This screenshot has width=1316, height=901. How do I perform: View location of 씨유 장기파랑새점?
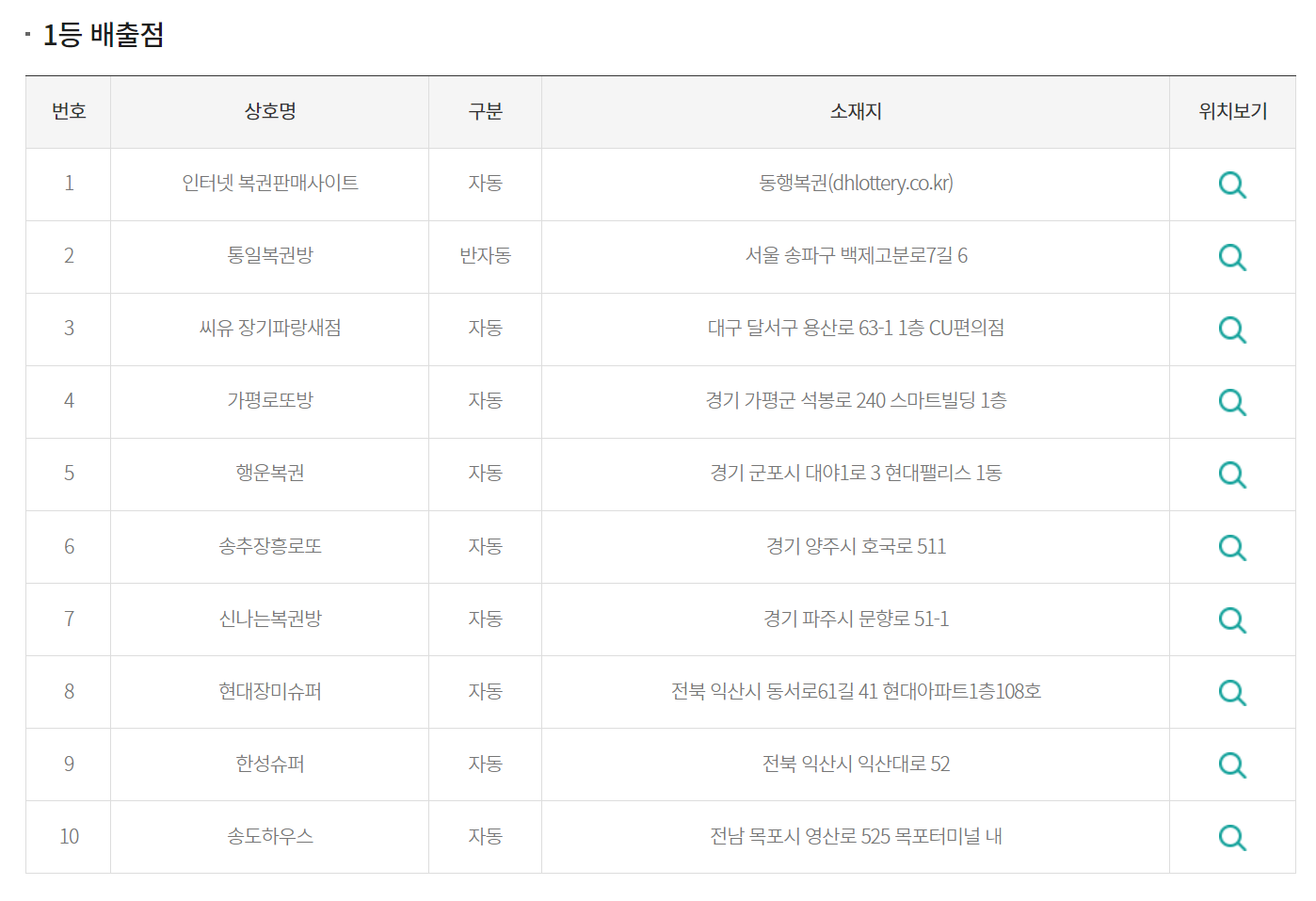[x=1231, y=330]
